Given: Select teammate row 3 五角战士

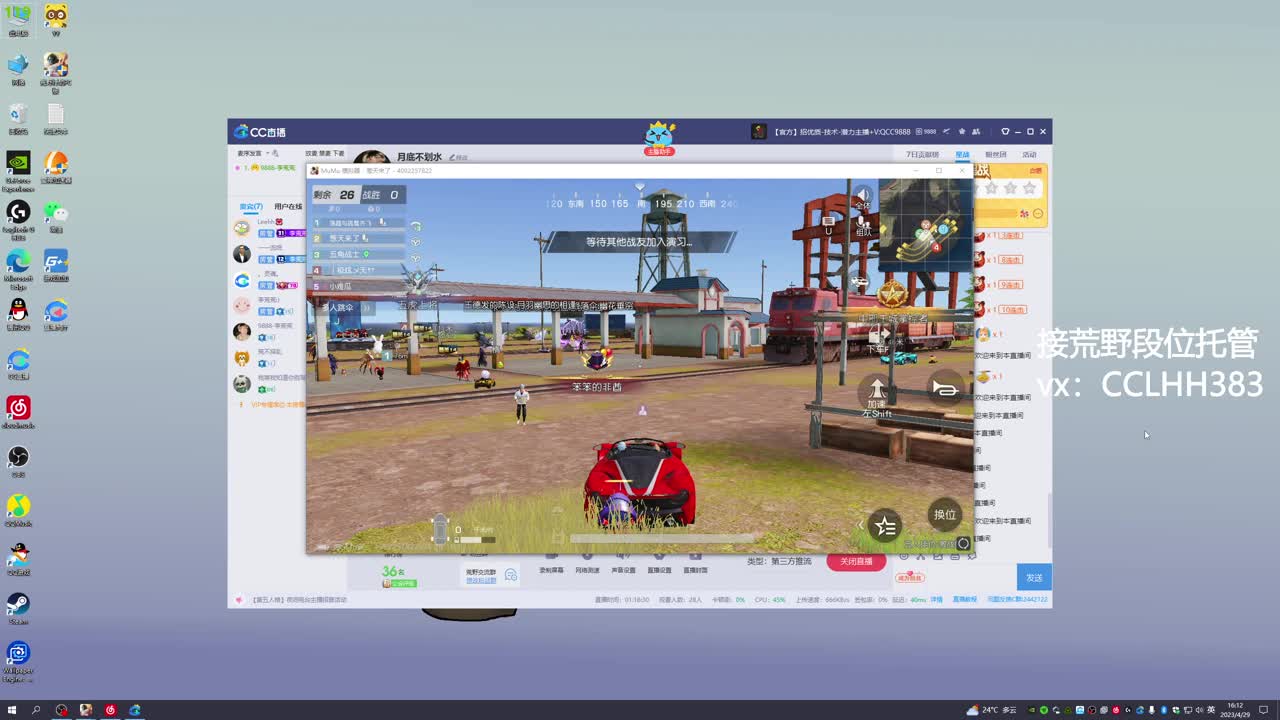Looking at the screenshot, I should 359,255.
